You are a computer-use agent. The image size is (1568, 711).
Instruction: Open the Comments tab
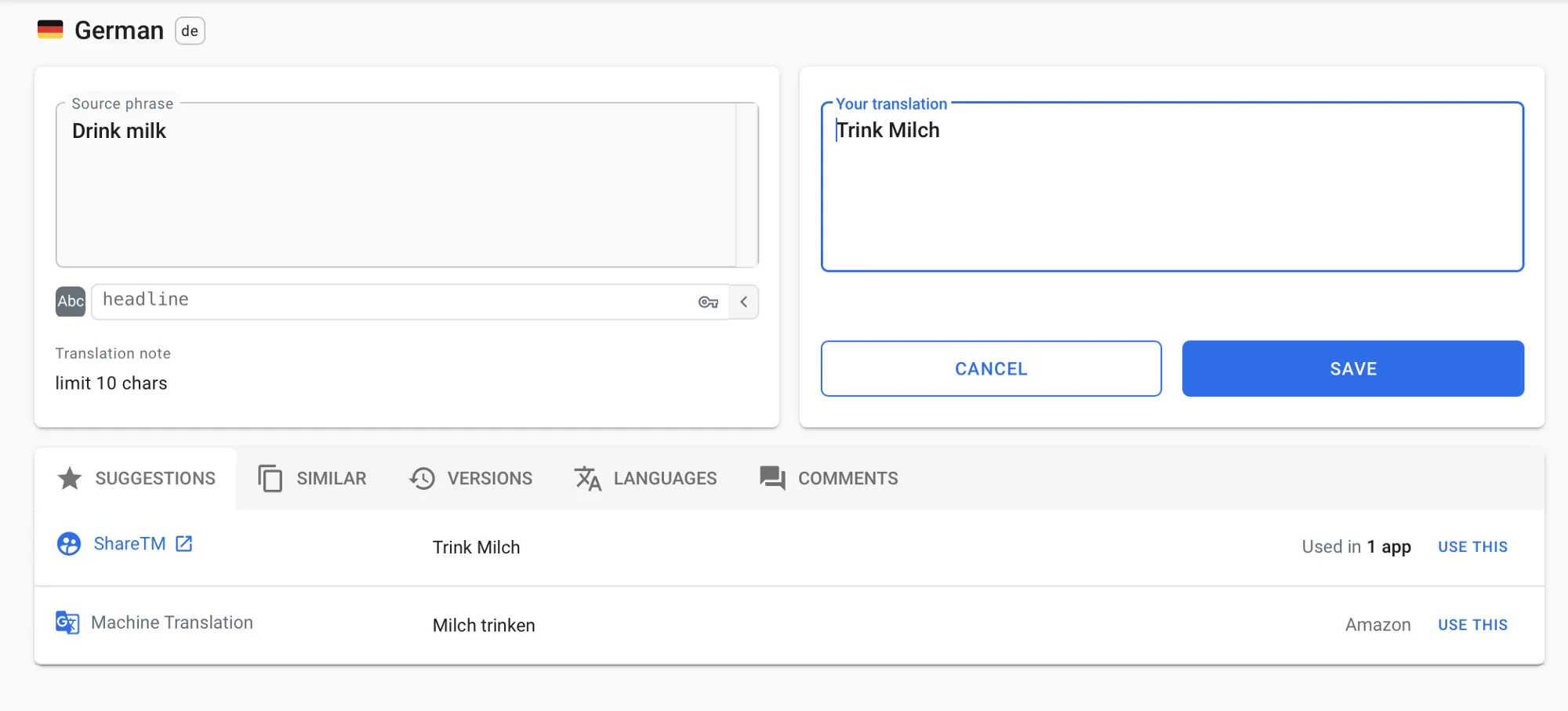point(829,478)
